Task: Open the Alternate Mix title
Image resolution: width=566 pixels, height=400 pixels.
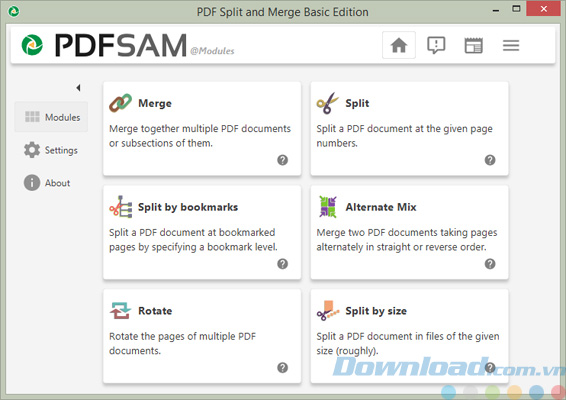Action: (x=381, y=207)
